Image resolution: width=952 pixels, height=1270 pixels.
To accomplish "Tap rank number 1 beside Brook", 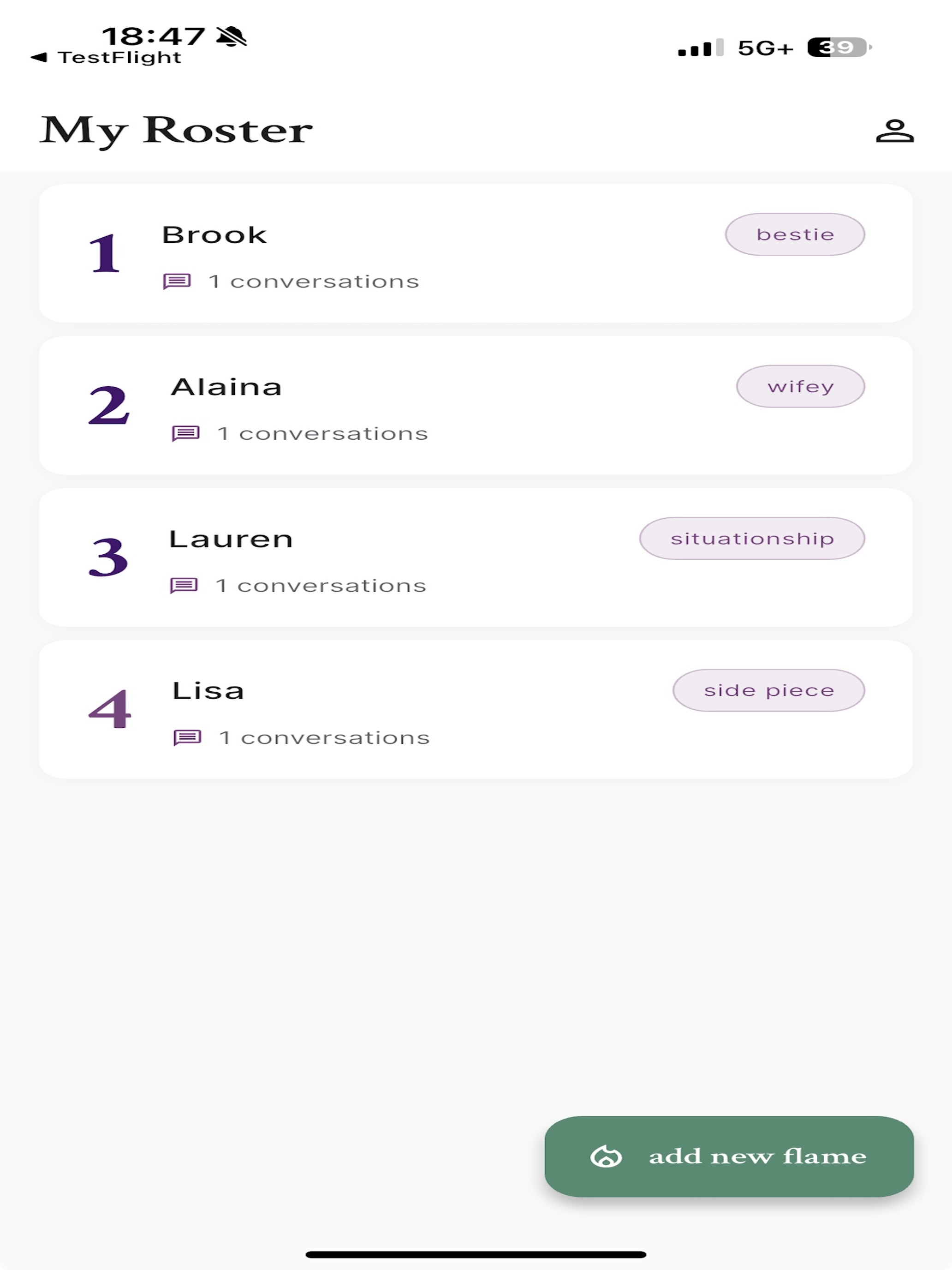I will click(104, 253).
